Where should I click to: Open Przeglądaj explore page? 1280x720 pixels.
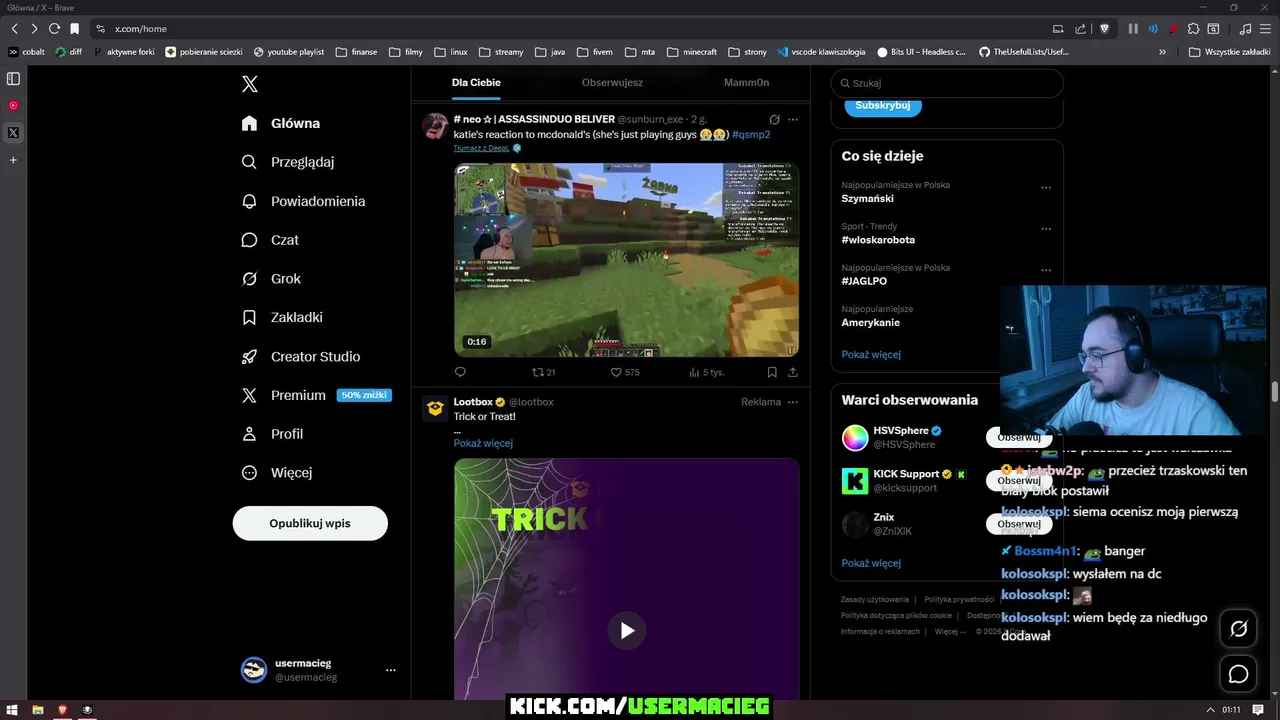288,162
